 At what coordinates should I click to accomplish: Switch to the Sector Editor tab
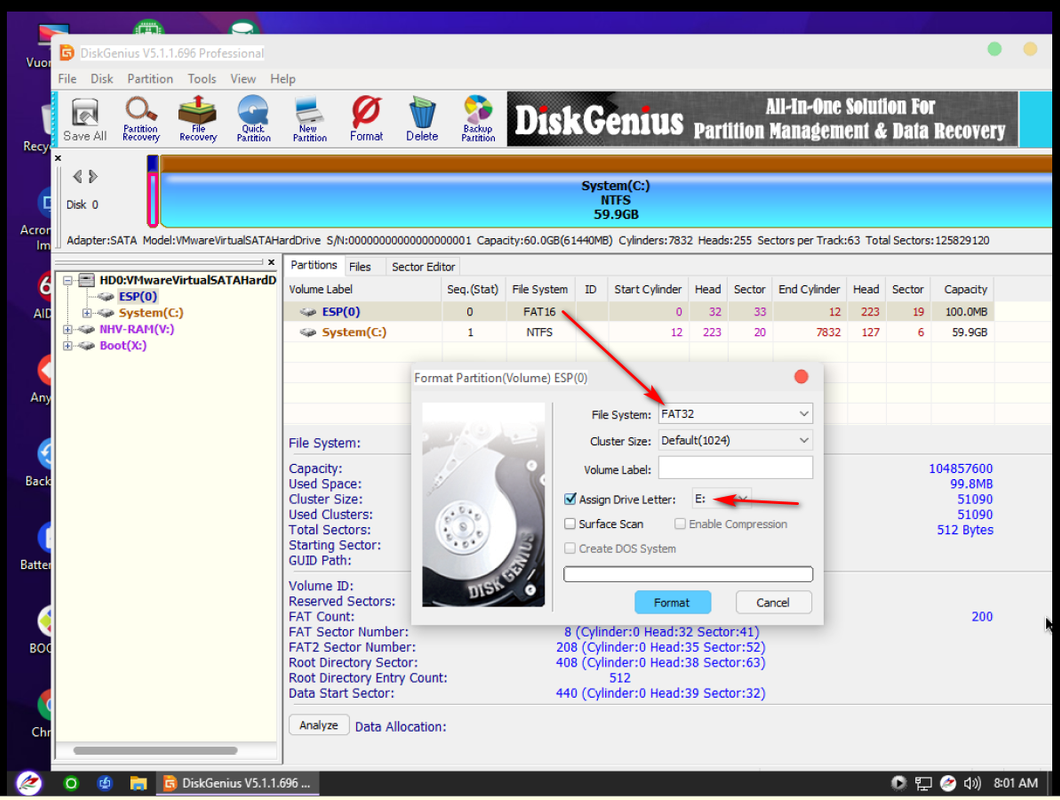coord(423,266)
